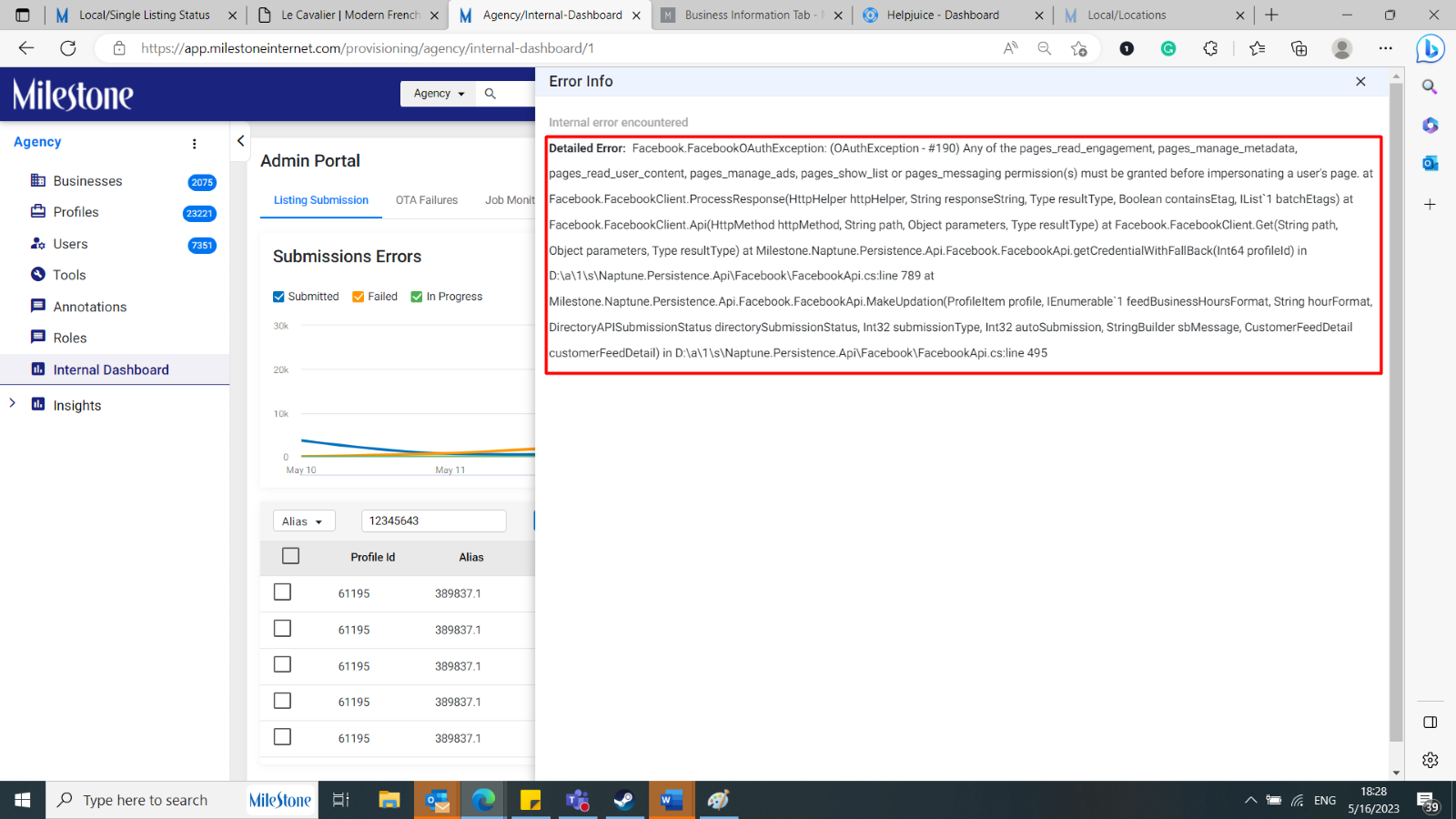Click the Profiles count badge 23221
The image size is (1456, 819).
tap(199, 214)
